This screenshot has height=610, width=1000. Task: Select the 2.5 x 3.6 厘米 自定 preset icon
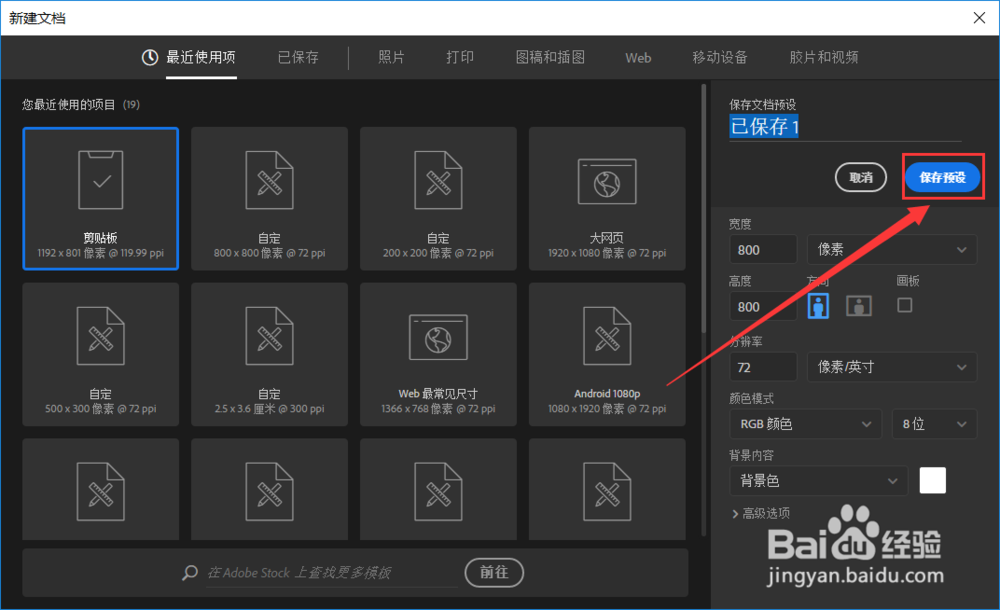pyautogui.click(x=269, y=337)
